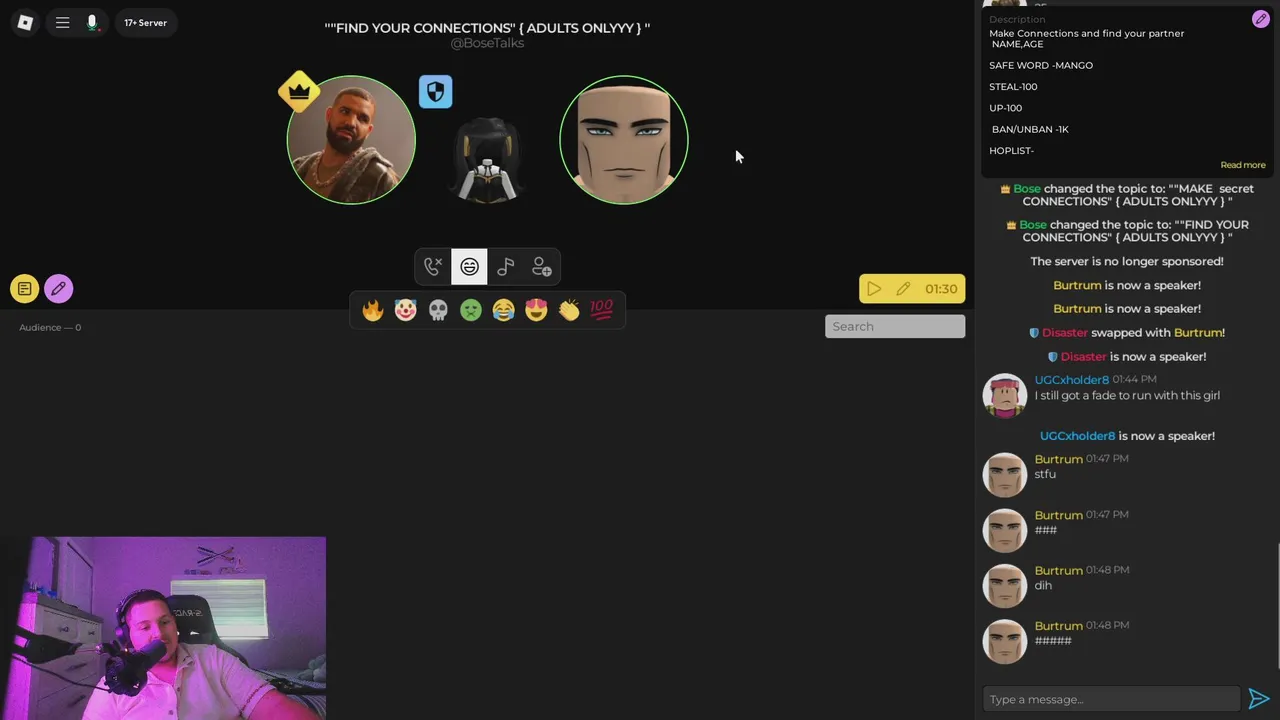This screenshot has width=1280, height=720.
Task: Click the 01:30 timer value
Action: 941,289
